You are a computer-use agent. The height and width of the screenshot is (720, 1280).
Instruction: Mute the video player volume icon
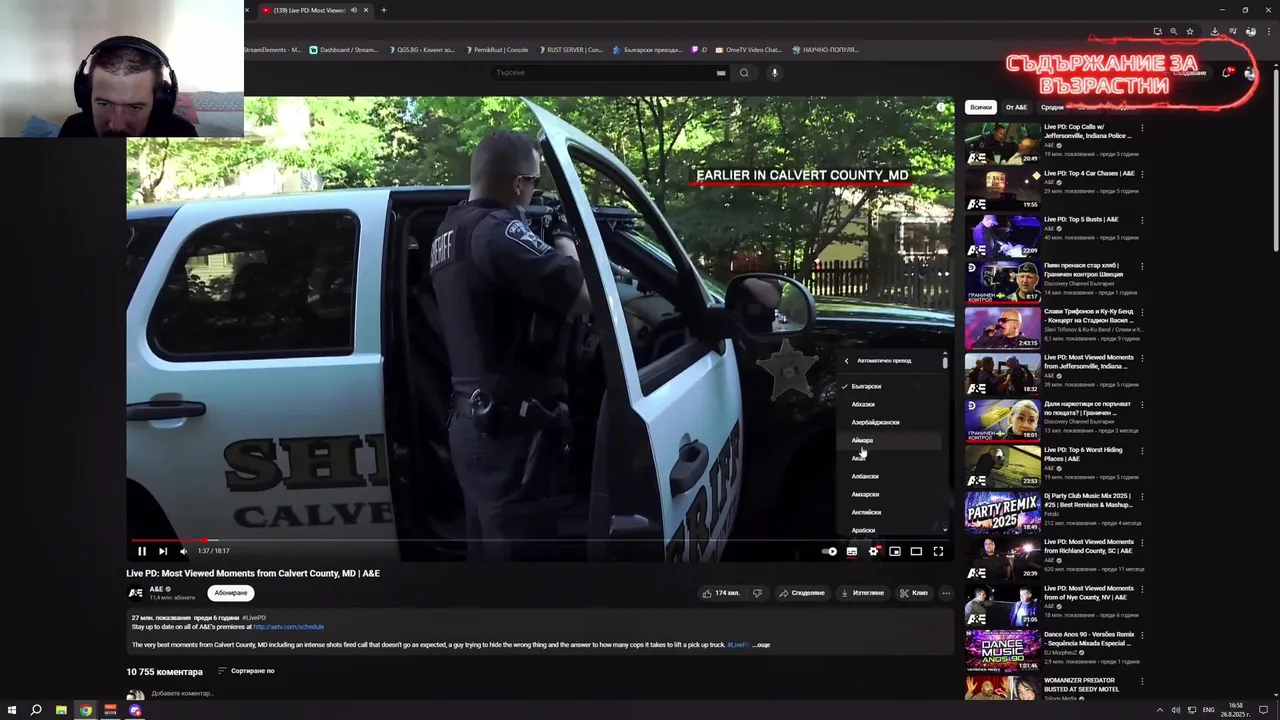183,551
